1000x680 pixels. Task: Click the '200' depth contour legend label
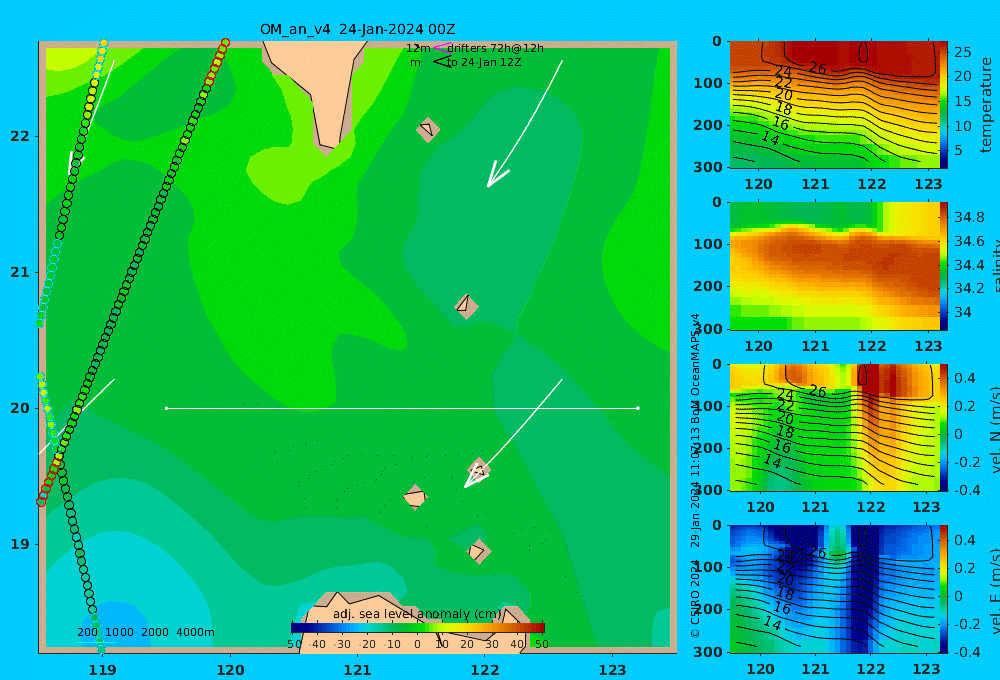tap(88, 632)
